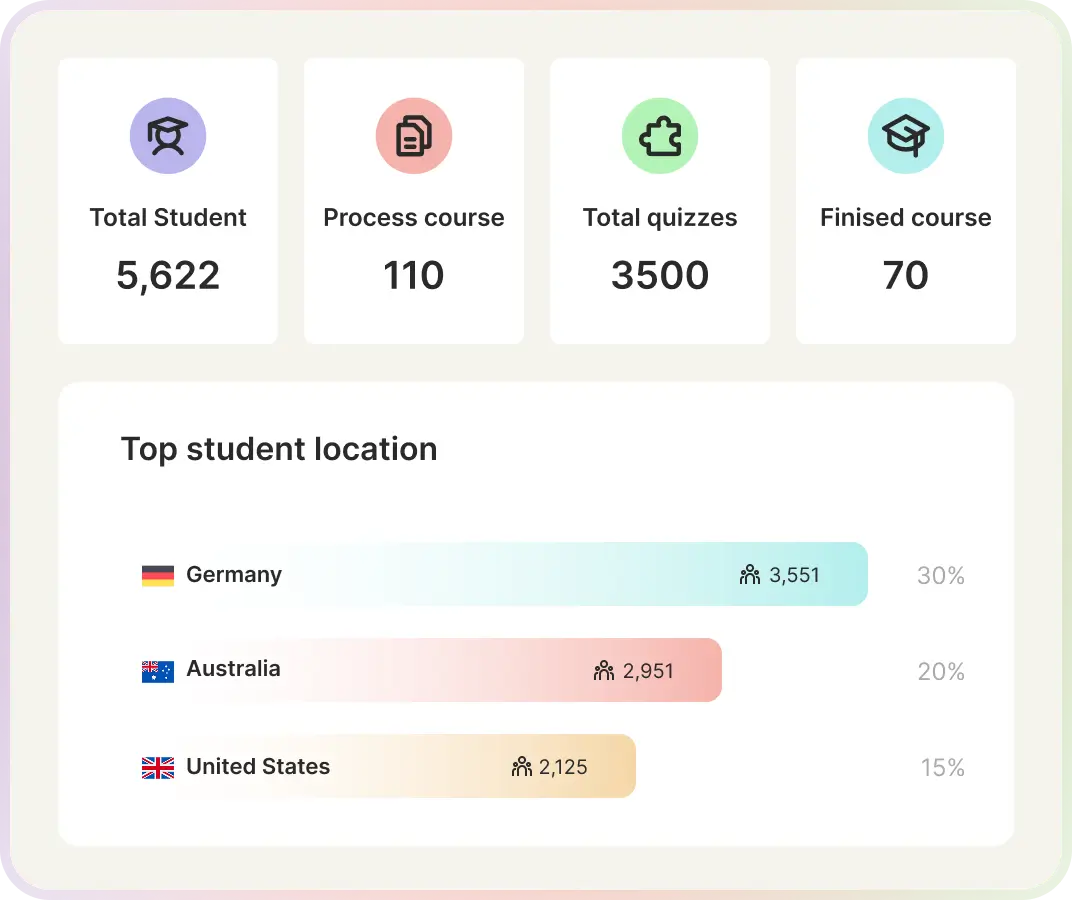The width and height of the screenshot is (1072, 900).
Task: Click the 15% label for United States
Action: (x=942, y=768)
